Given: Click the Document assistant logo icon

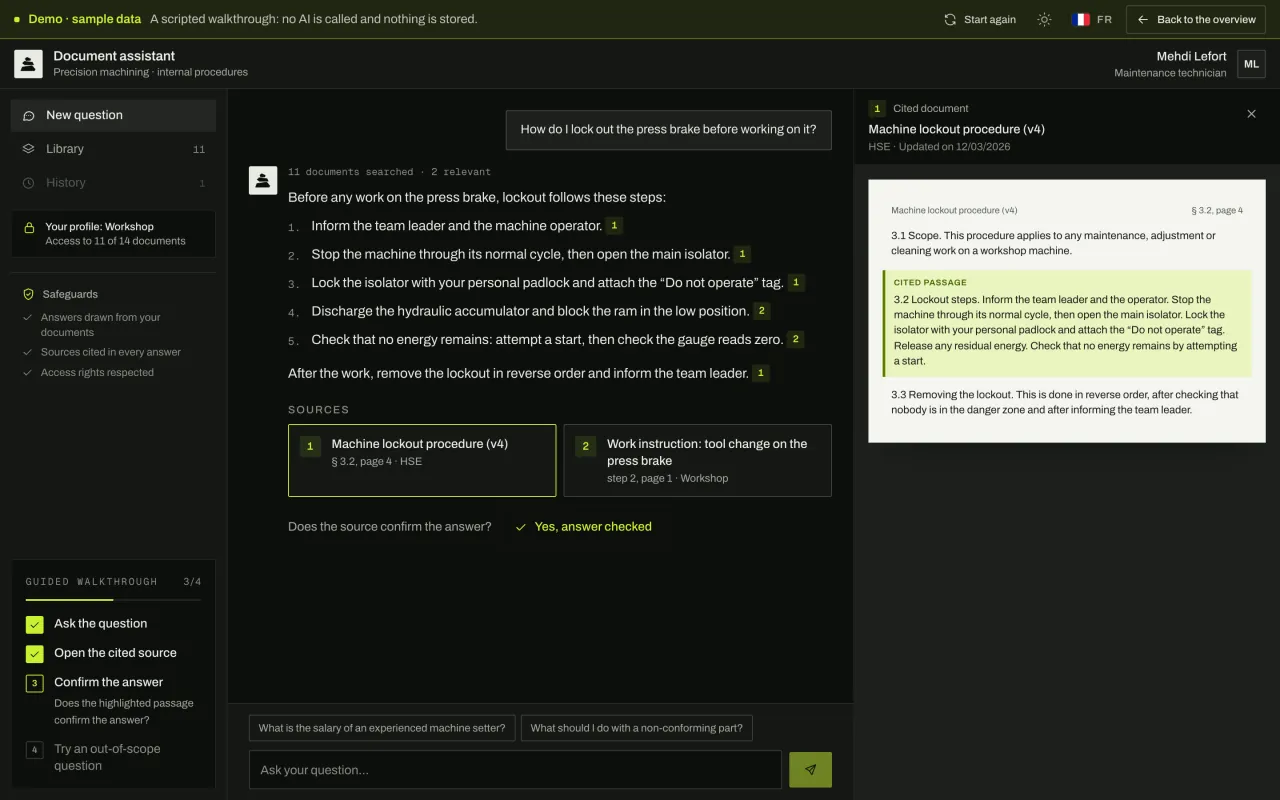Looking at the screenshot, I should pos(28,64).
